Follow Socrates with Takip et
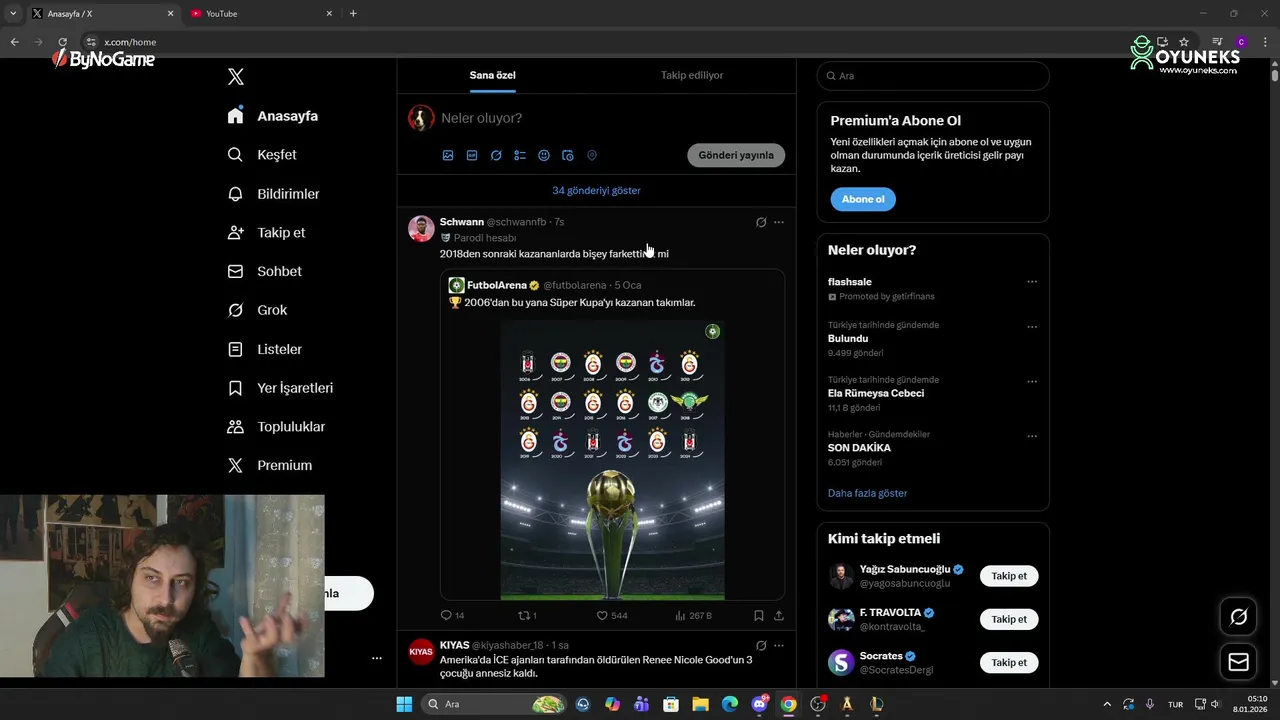This screenshot has width=1280, height=720. [1009, 662]
